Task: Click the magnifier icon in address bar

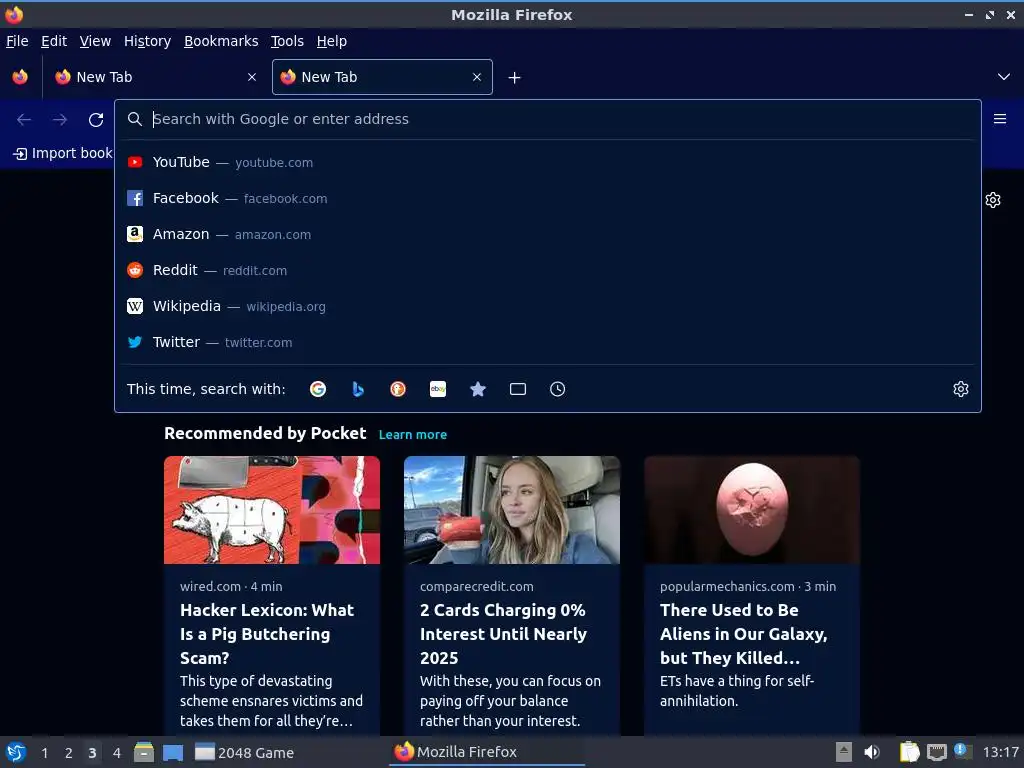Action: [x=135, y=119]
